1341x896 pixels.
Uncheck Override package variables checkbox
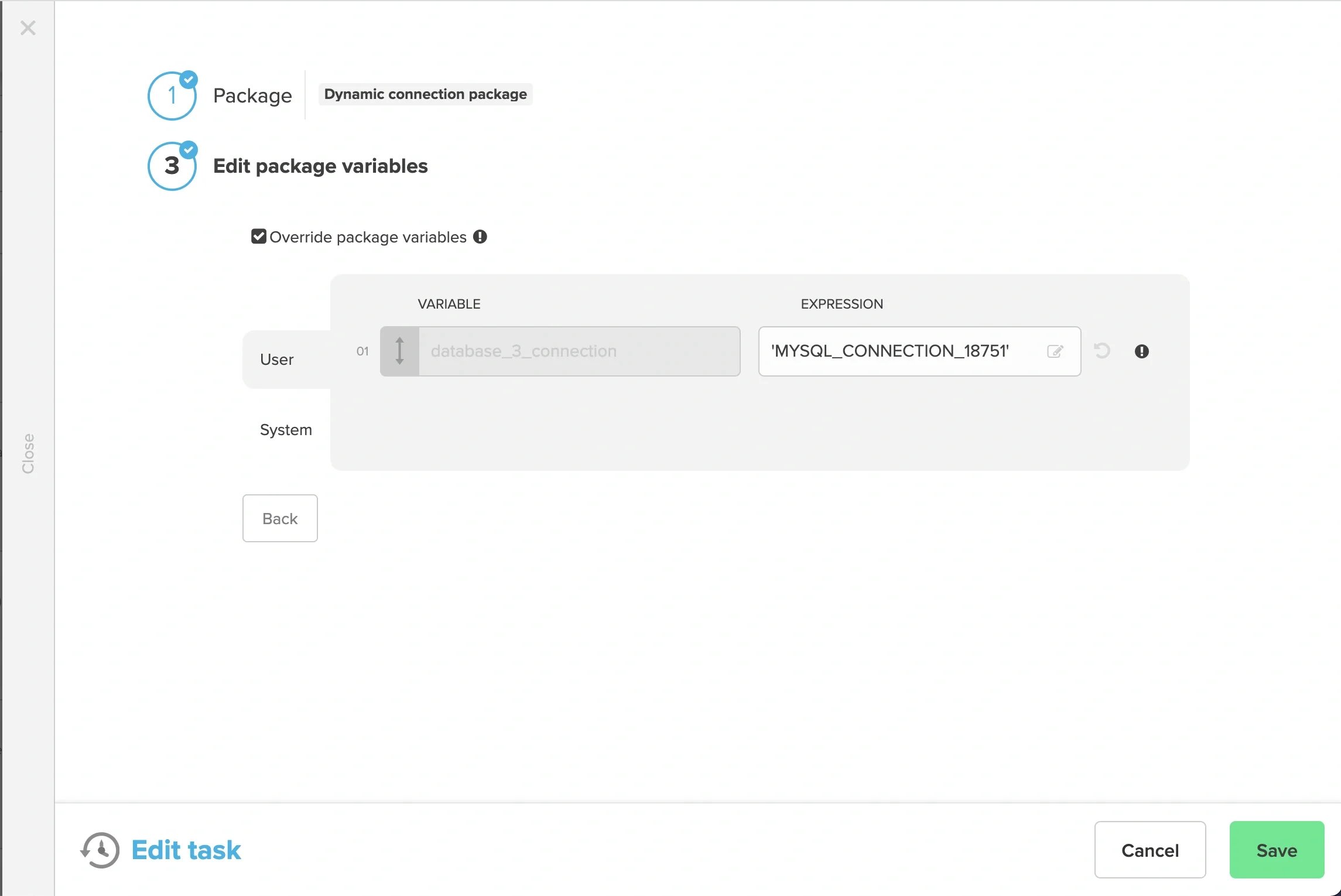(259, 237)
